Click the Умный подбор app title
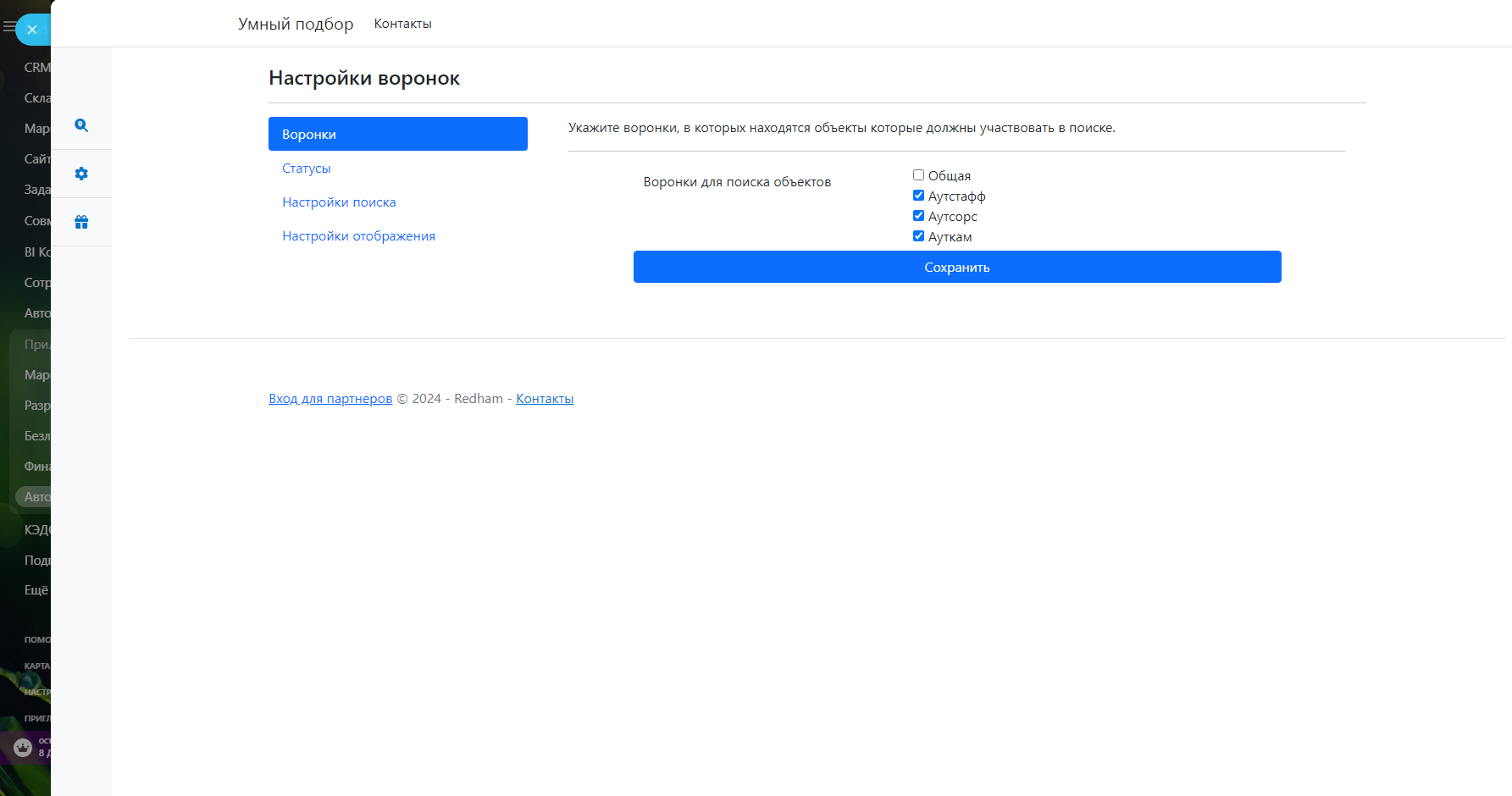The width and height of the screenshot is (1512, 796). 296,24
